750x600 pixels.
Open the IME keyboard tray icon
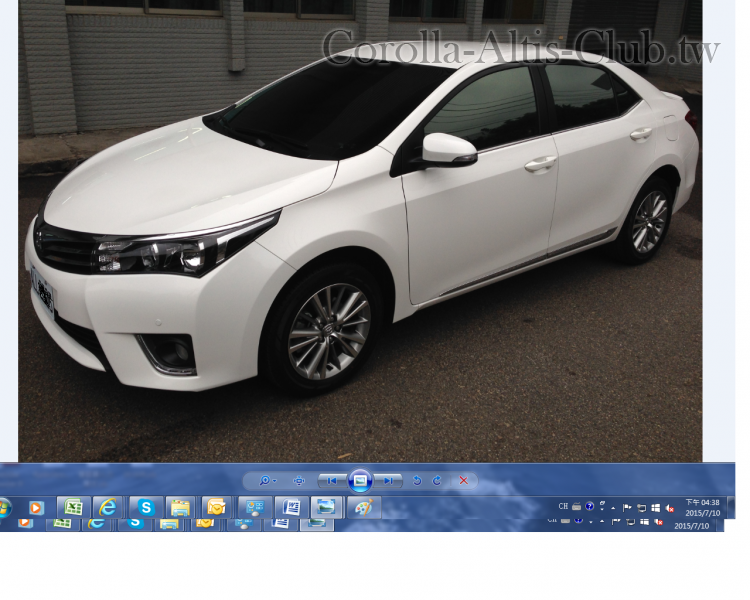click(x=576, y=506)
